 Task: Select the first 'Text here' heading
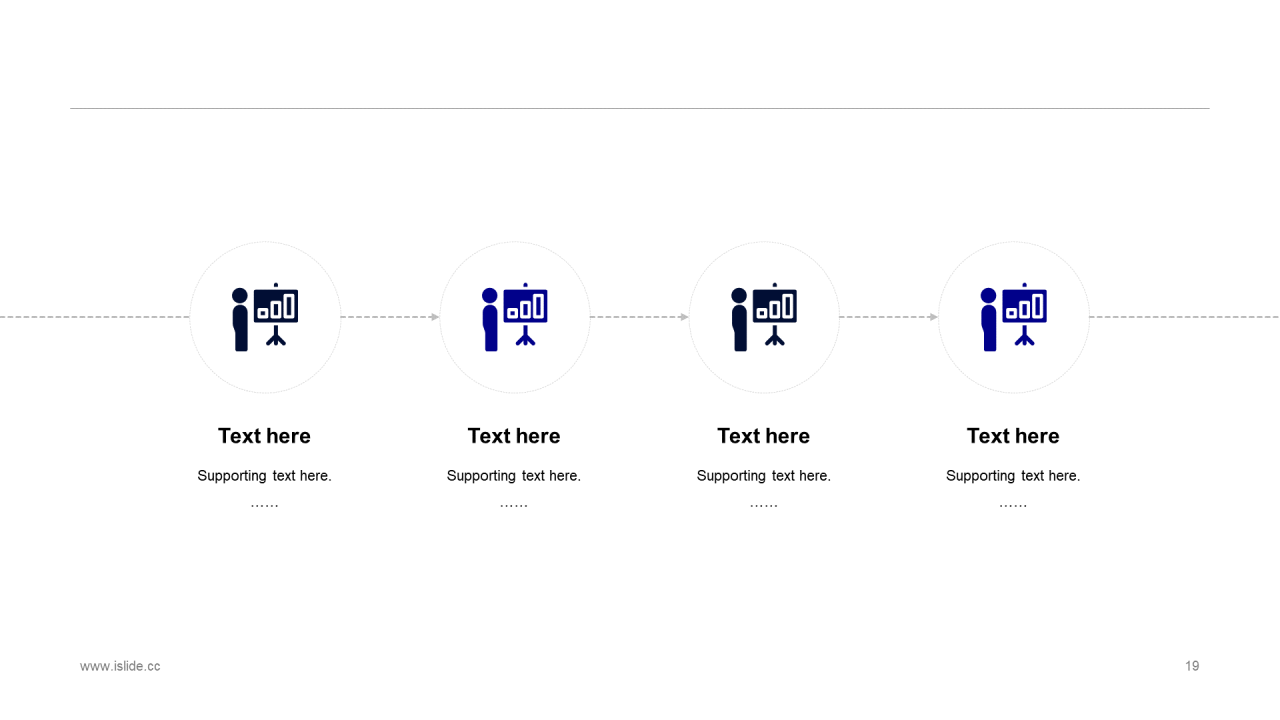[264, 436]
